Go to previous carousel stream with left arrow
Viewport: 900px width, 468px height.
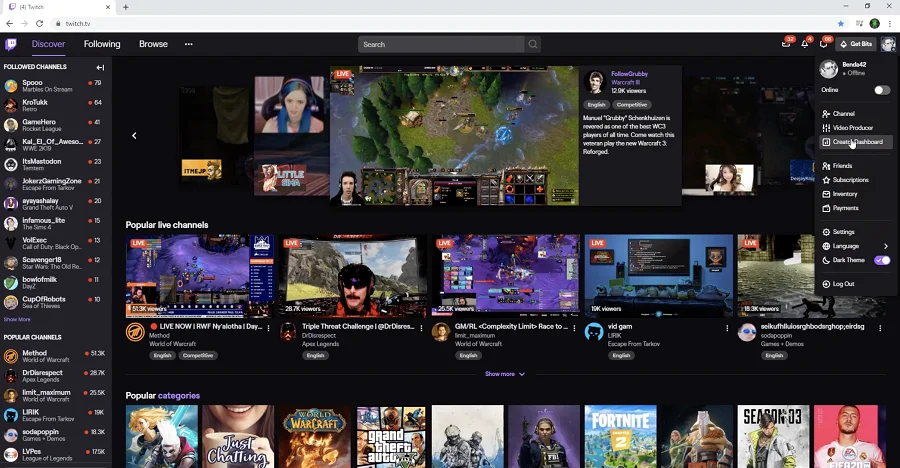coord(134,135)
